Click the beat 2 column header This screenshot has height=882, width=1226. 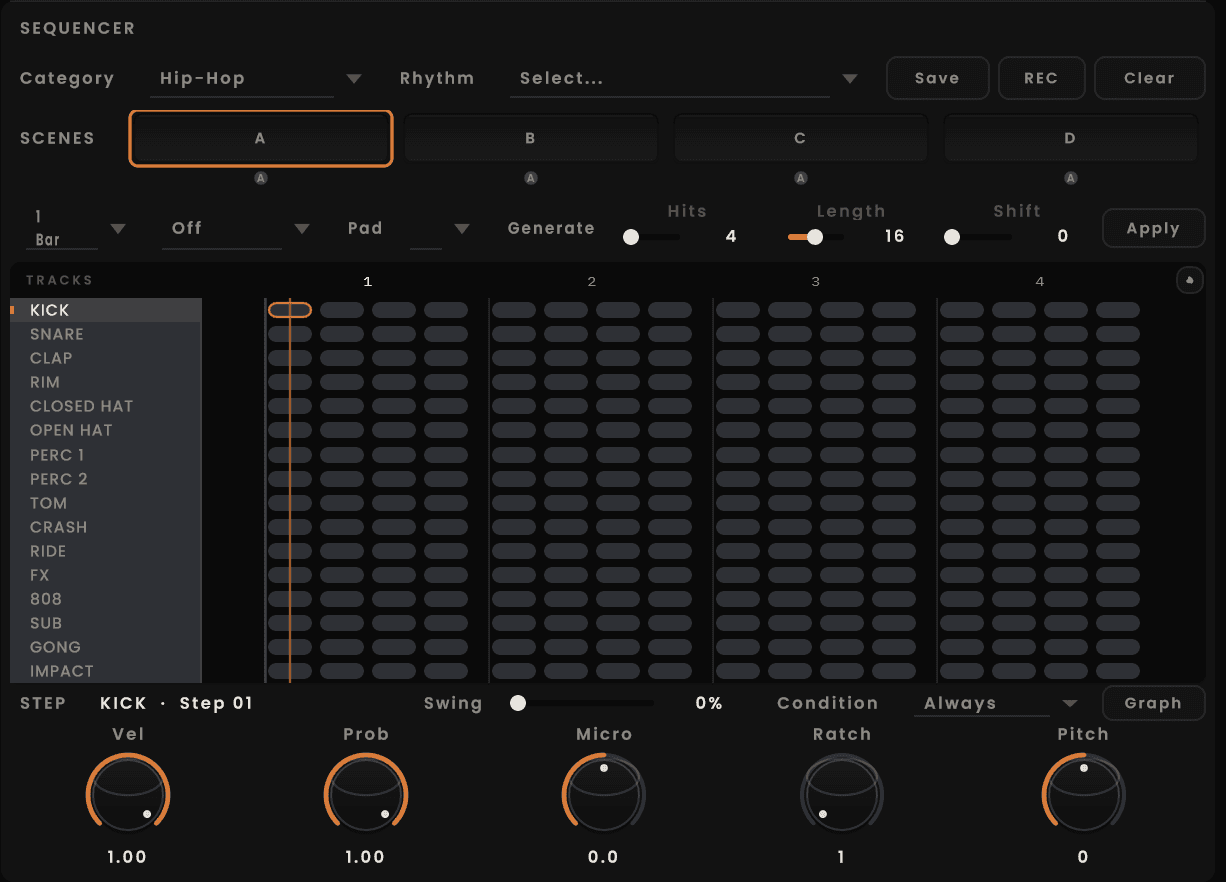[592, 282]
